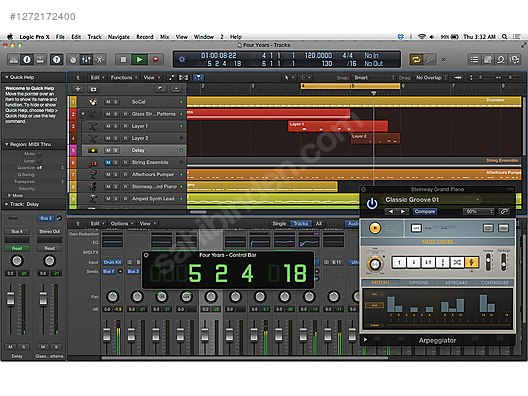
Task: Toggle Mute checkbox in Region inspector
Action: pyautogui.click(x=39, y=154)
